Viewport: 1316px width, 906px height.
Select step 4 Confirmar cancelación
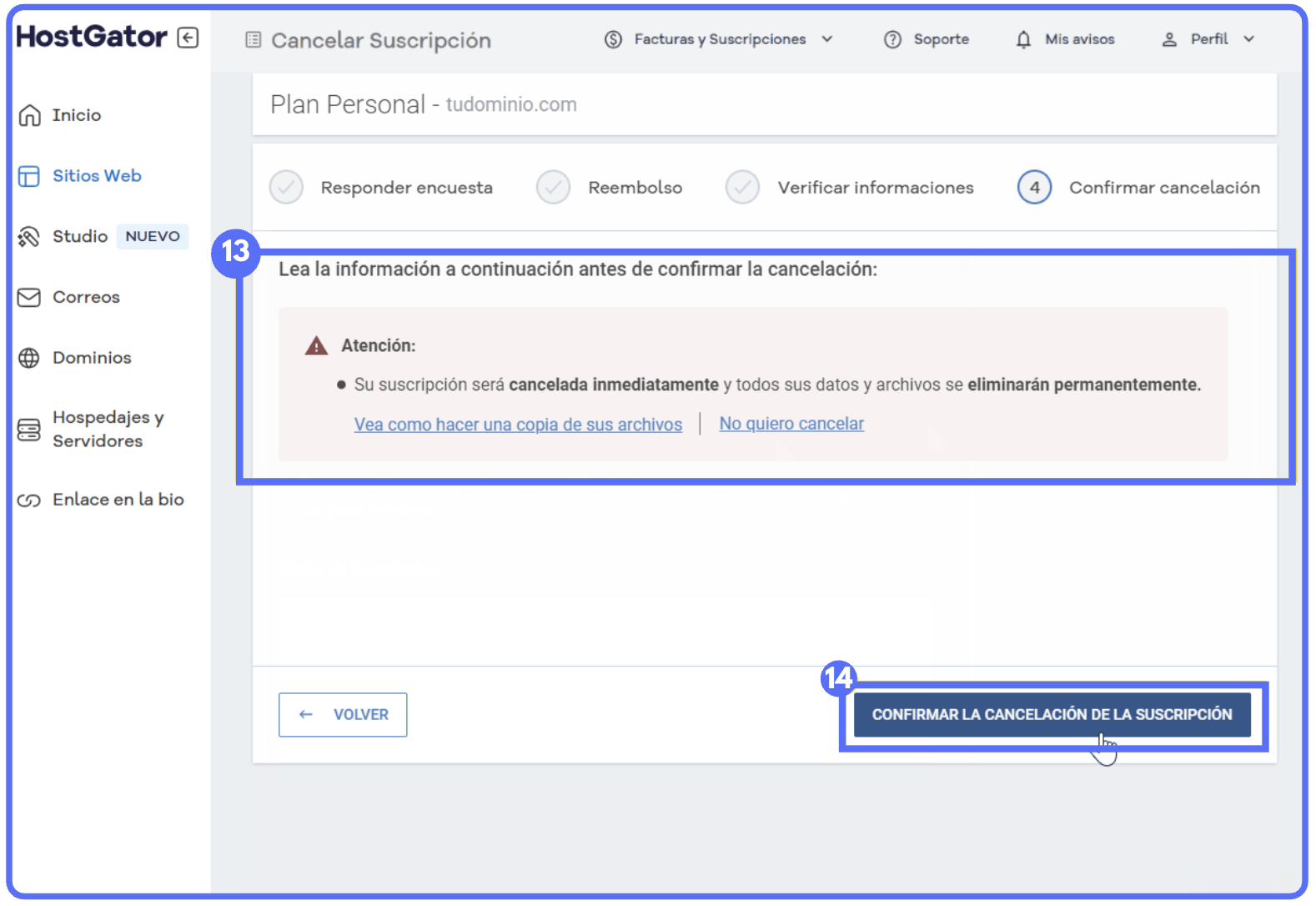tap(1034, 188)
